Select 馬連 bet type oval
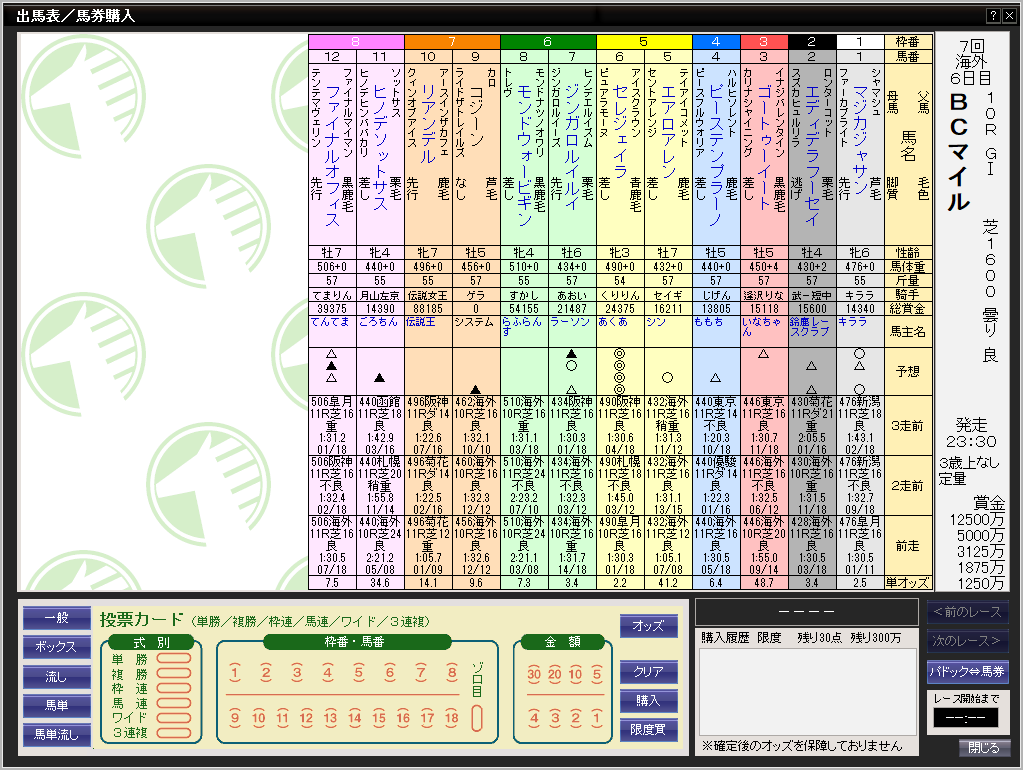 pyautogui.click(x=174, y=703)
